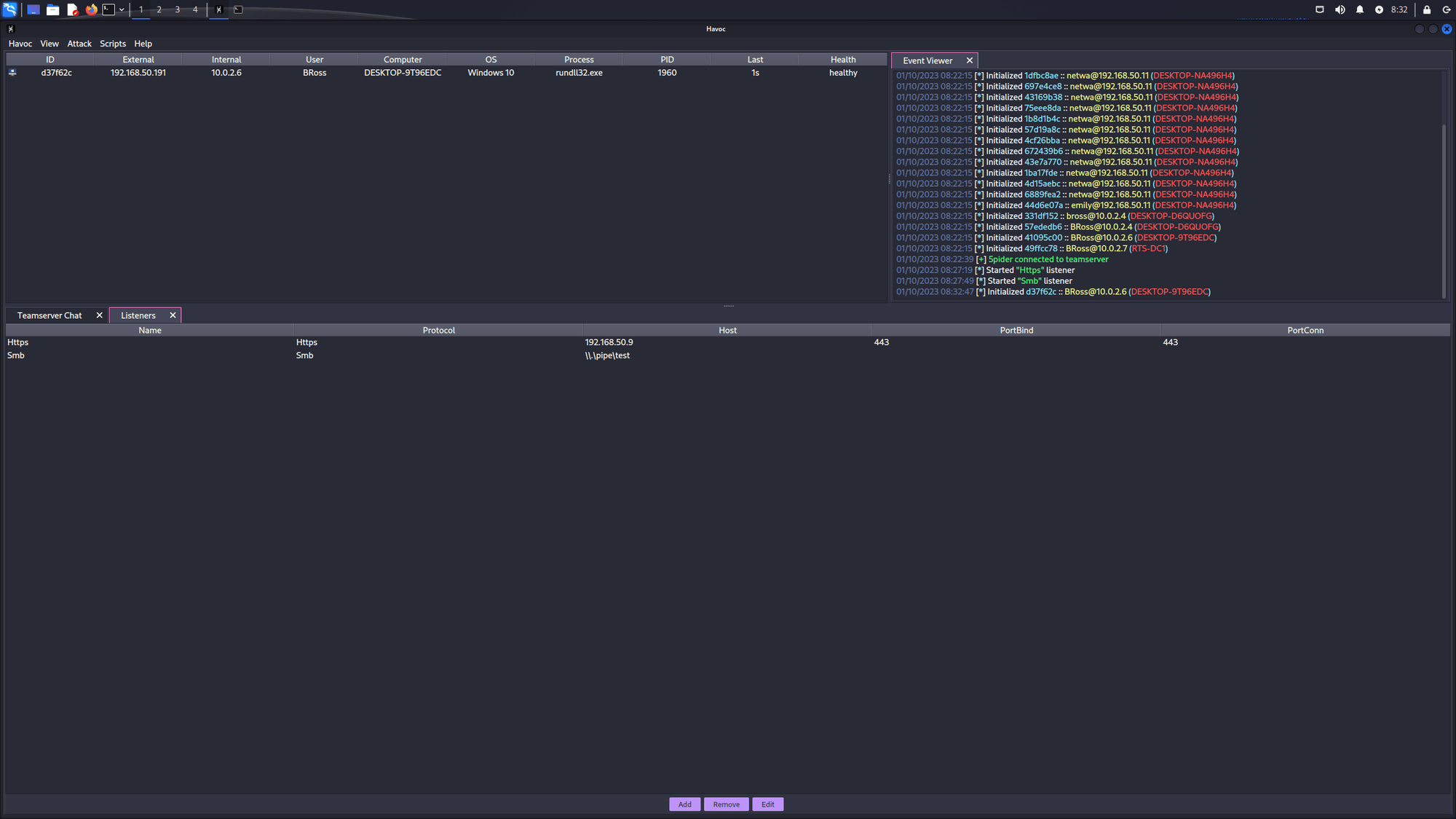Expand the terminal launcher dropdown arrow

[122, 9]
